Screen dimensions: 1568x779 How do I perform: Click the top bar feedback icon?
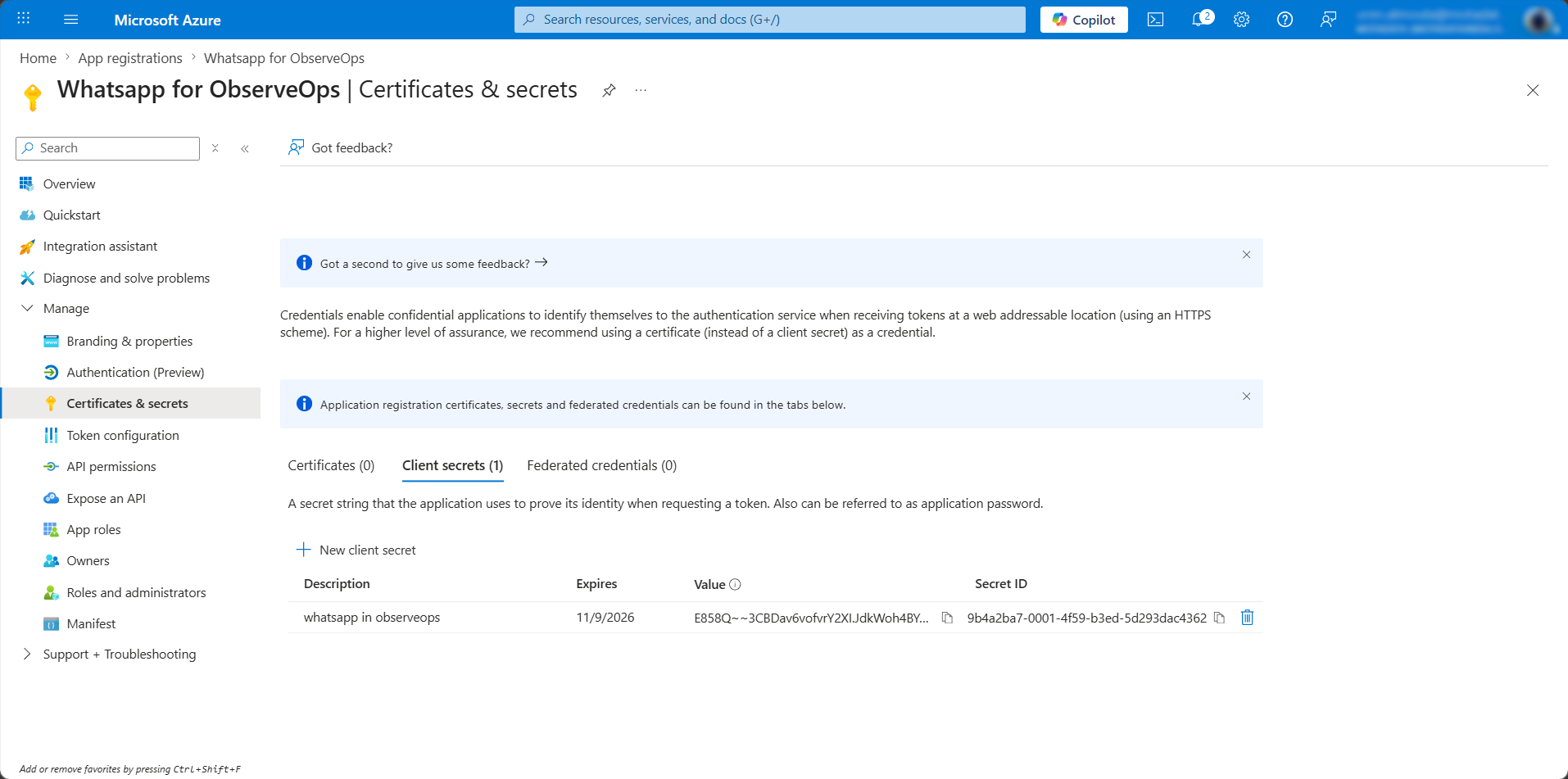click(x=1329, y=20)
